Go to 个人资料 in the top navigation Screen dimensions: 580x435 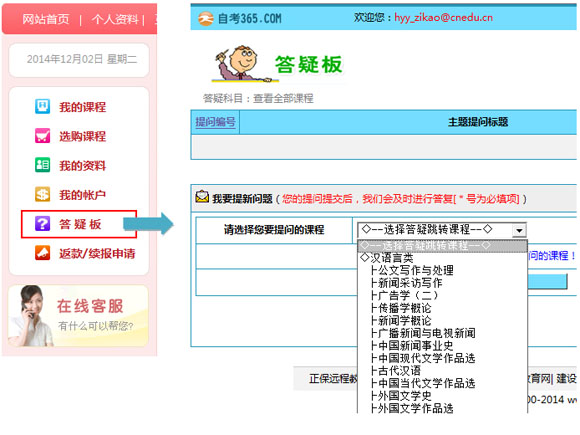point(115,19)
